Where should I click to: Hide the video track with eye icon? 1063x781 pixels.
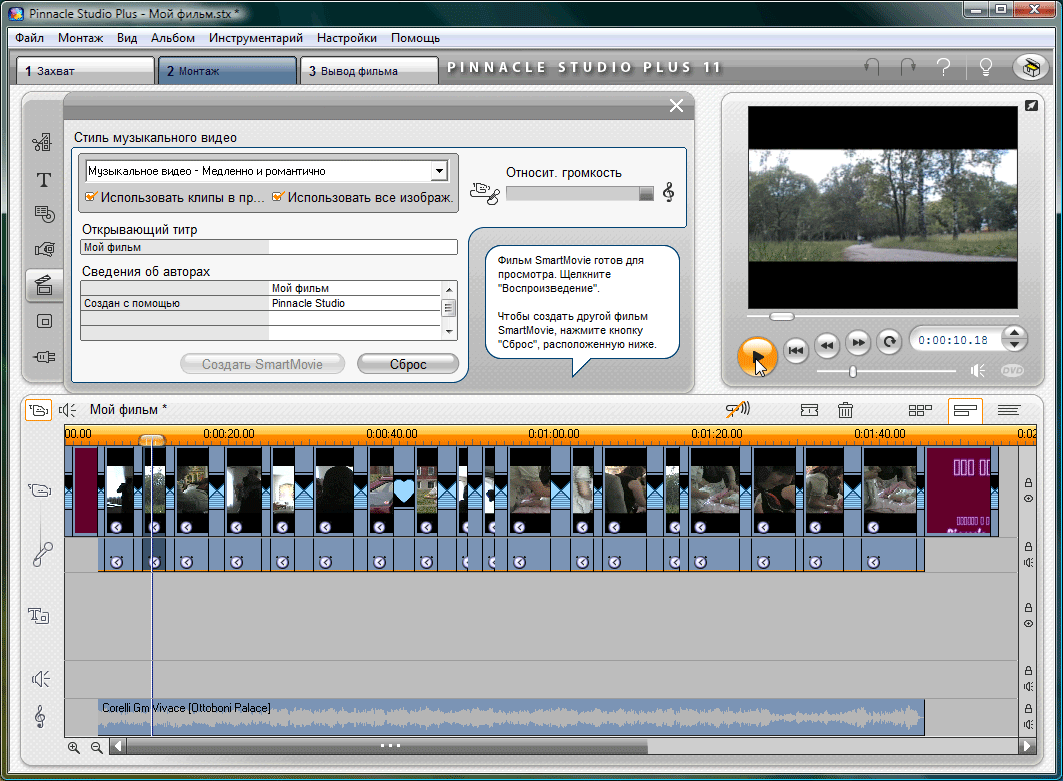coord(1028,498)
